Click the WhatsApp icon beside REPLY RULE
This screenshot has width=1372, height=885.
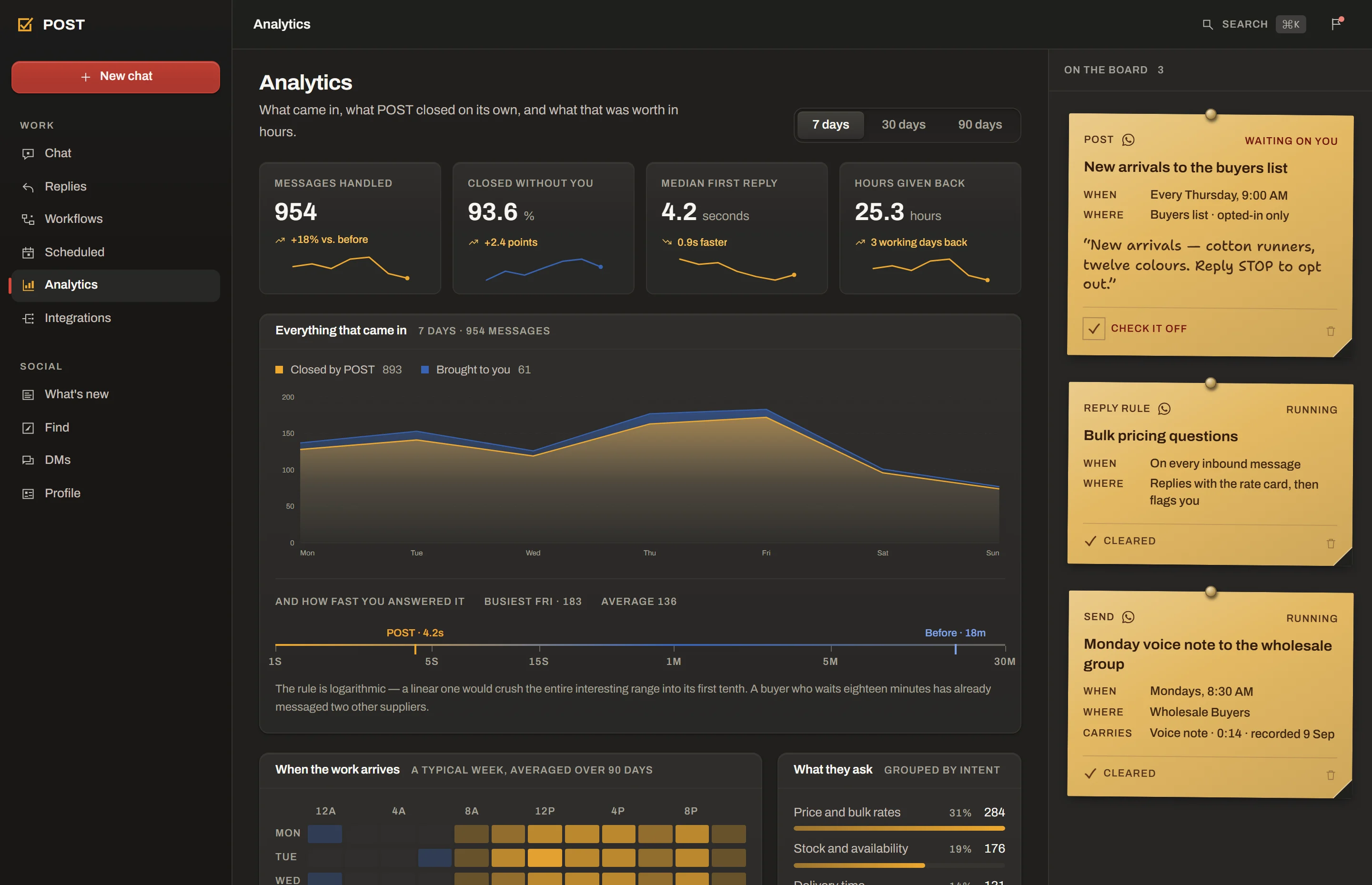point(1164,409)
